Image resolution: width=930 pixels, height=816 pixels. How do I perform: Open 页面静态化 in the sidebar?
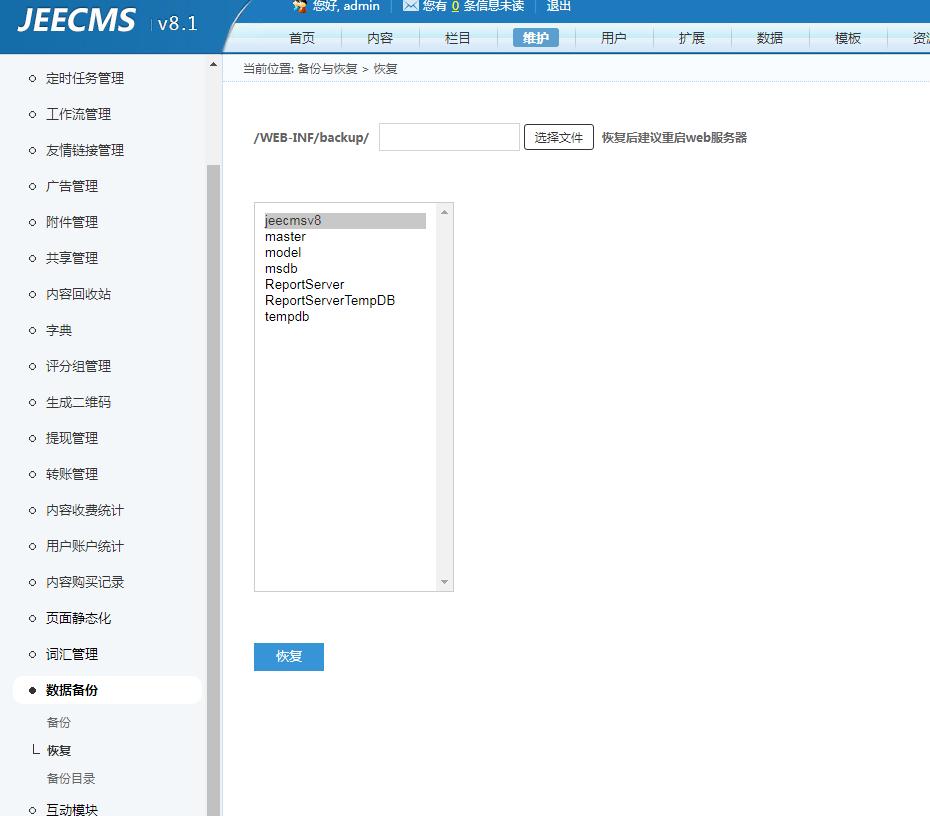[x=78, y=618]
